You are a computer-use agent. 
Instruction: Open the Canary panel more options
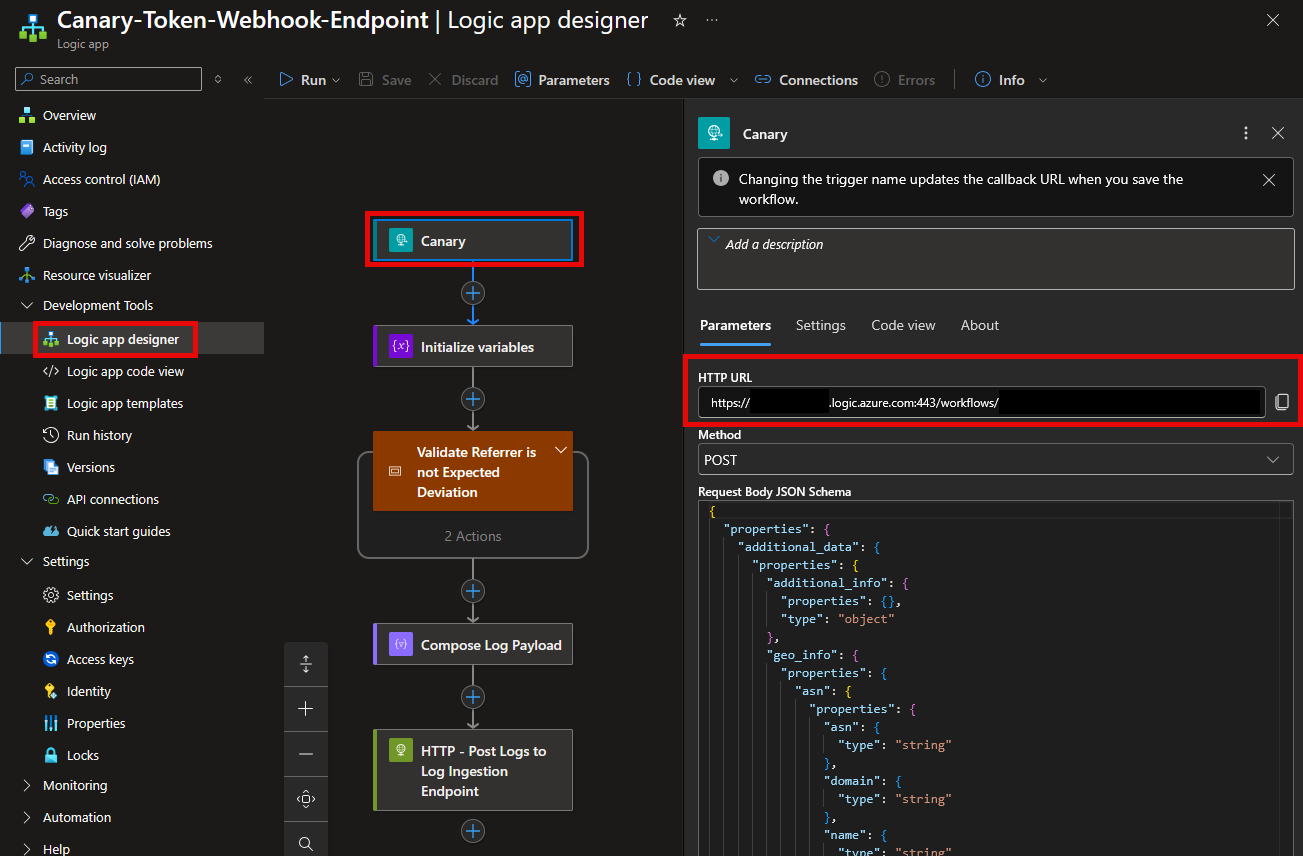(x=1245, y=133)
